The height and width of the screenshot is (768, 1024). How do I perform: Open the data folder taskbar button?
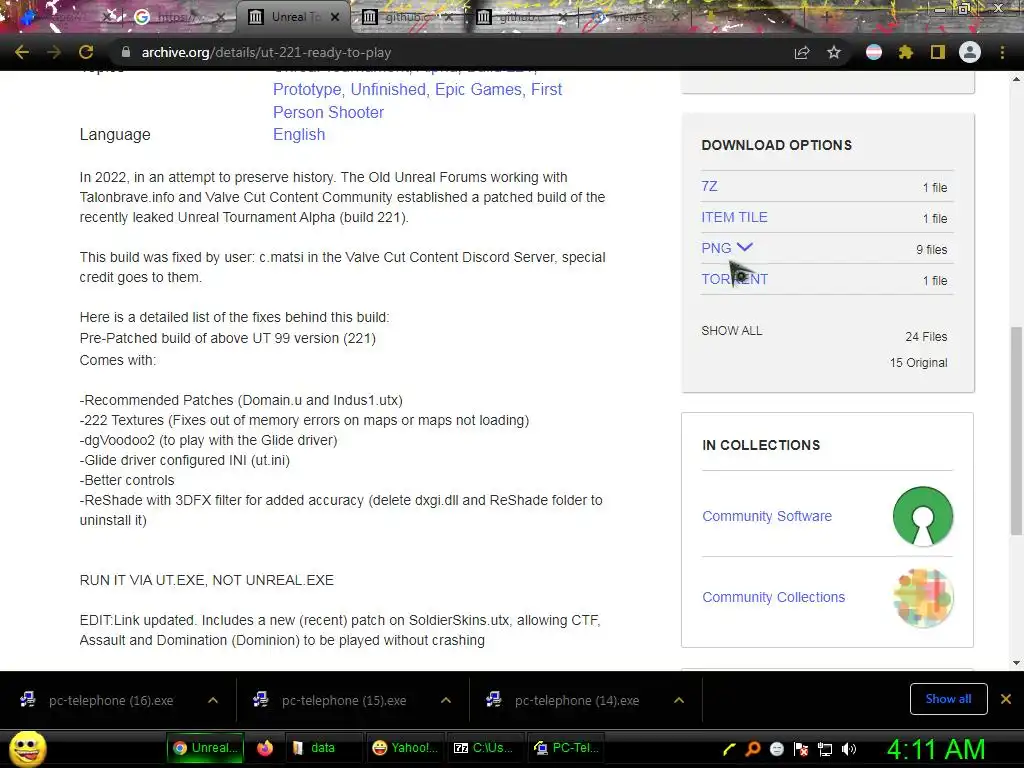point(323,748)
